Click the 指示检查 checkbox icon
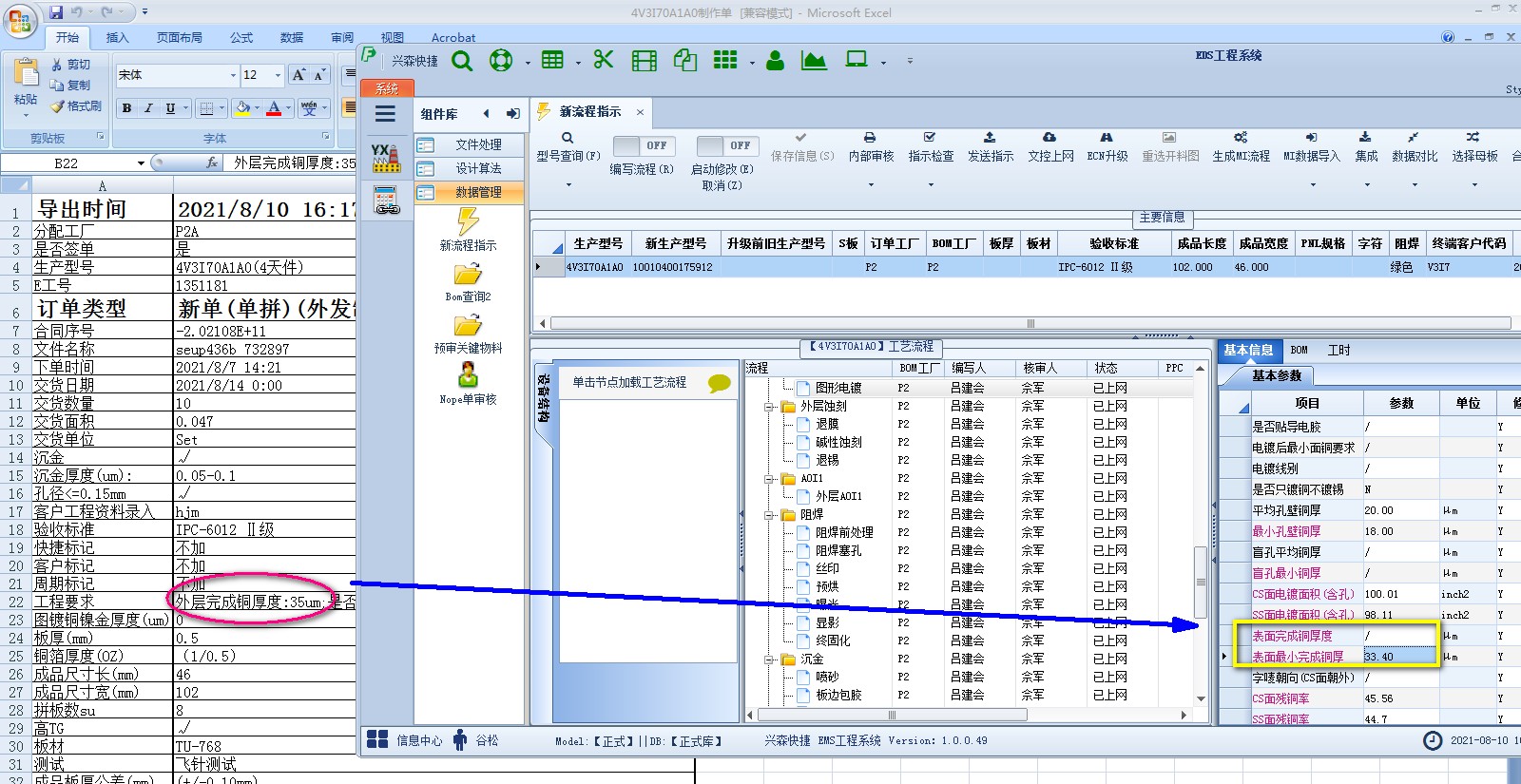 coord(930,138)
